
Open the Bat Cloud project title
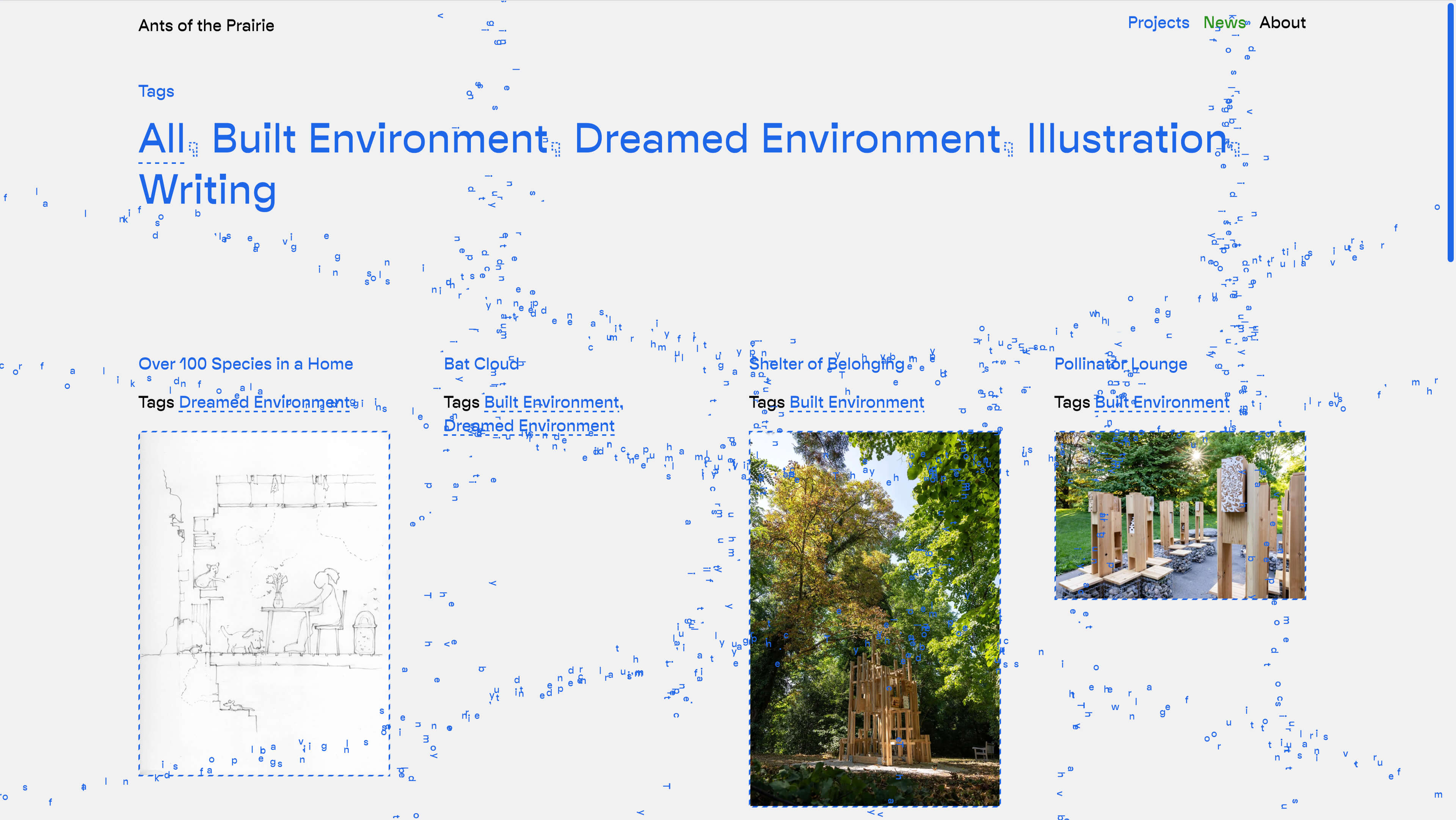click(481, 364)
